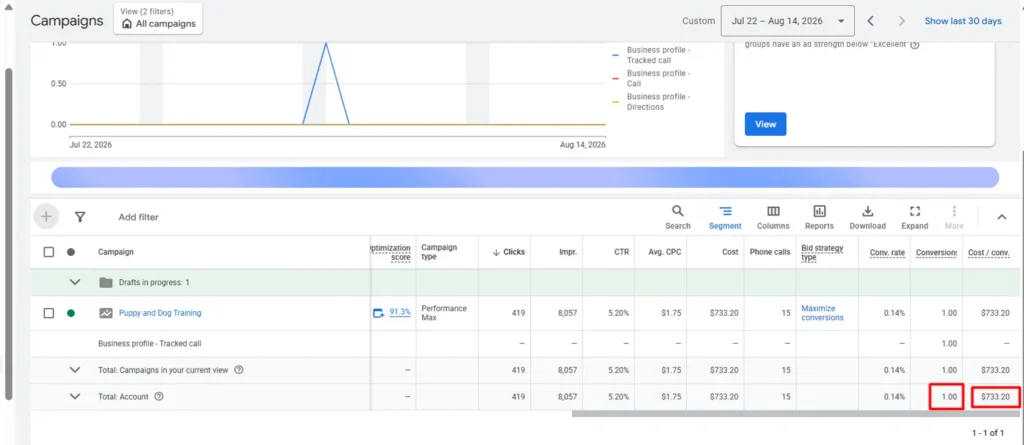Viewport: 1024px width, 445px height.
Task: Go to previous date range arrow
Action: (871, 21)
